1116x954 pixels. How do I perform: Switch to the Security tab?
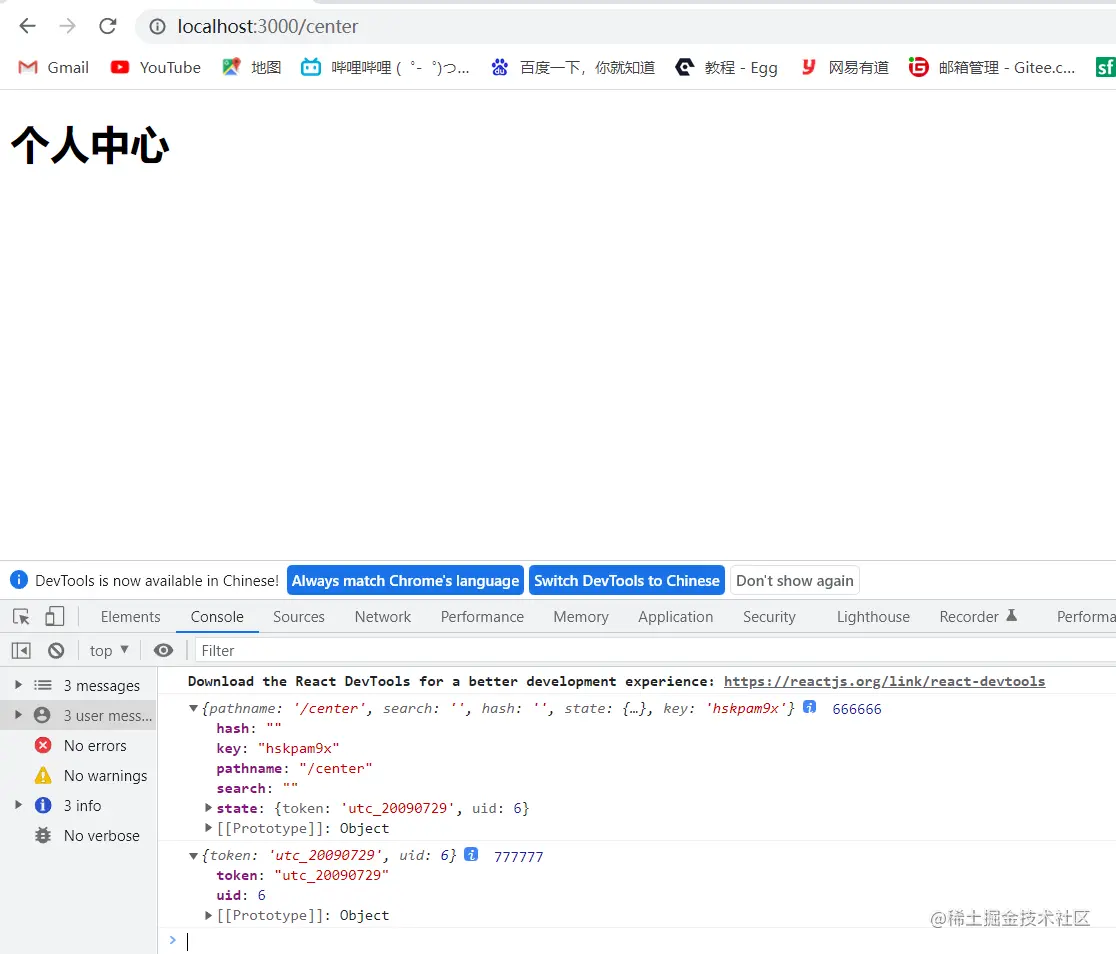[x=769, y=617]
